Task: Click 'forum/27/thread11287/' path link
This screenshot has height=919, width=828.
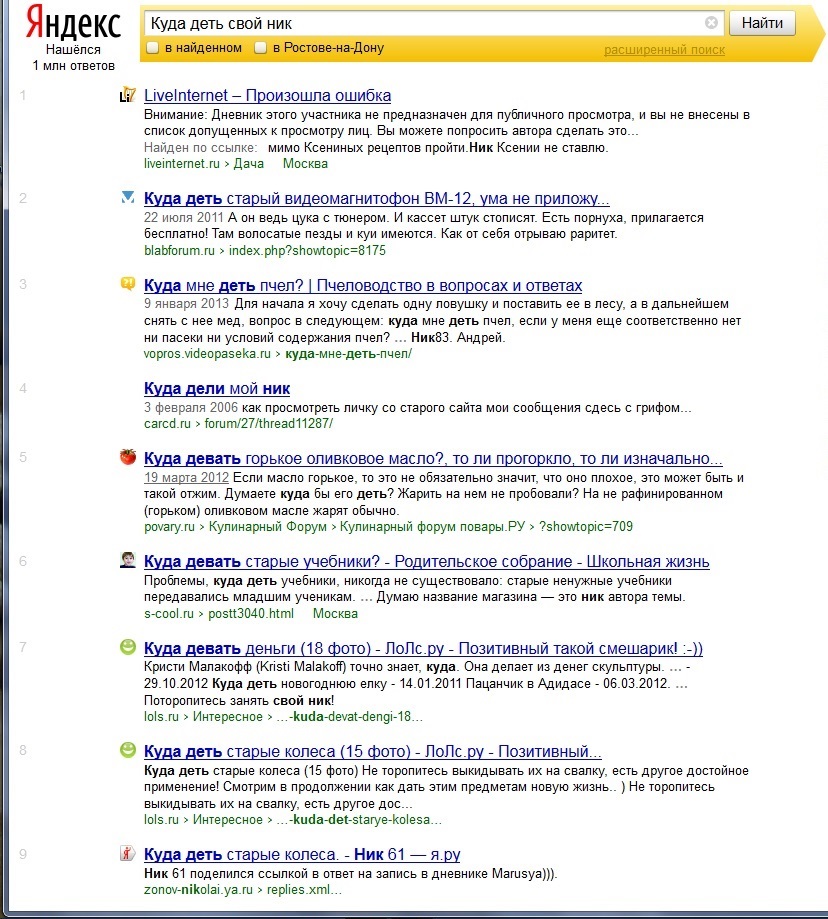Action: click(268, 423)
